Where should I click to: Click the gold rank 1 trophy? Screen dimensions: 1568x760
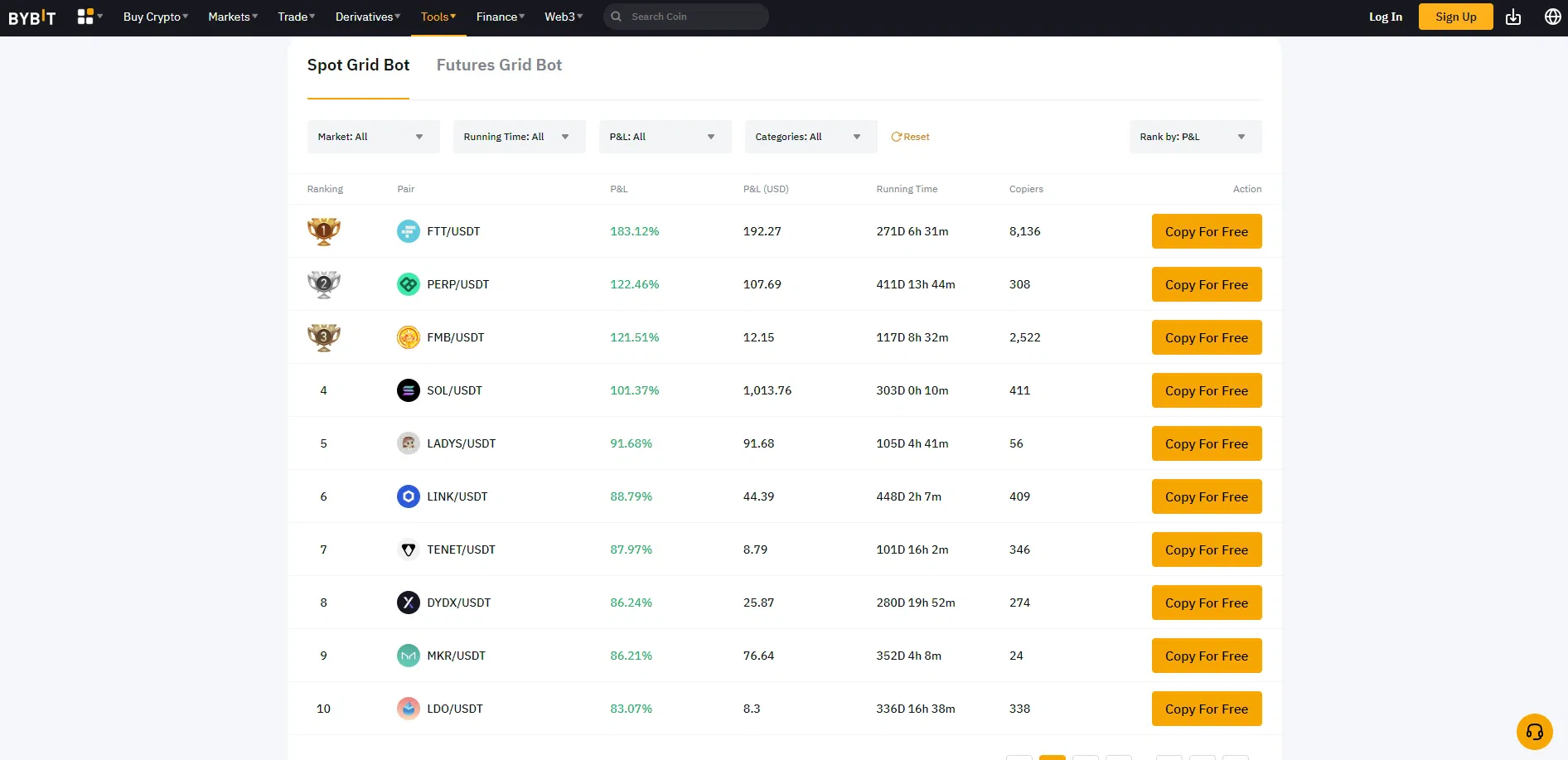324,231
